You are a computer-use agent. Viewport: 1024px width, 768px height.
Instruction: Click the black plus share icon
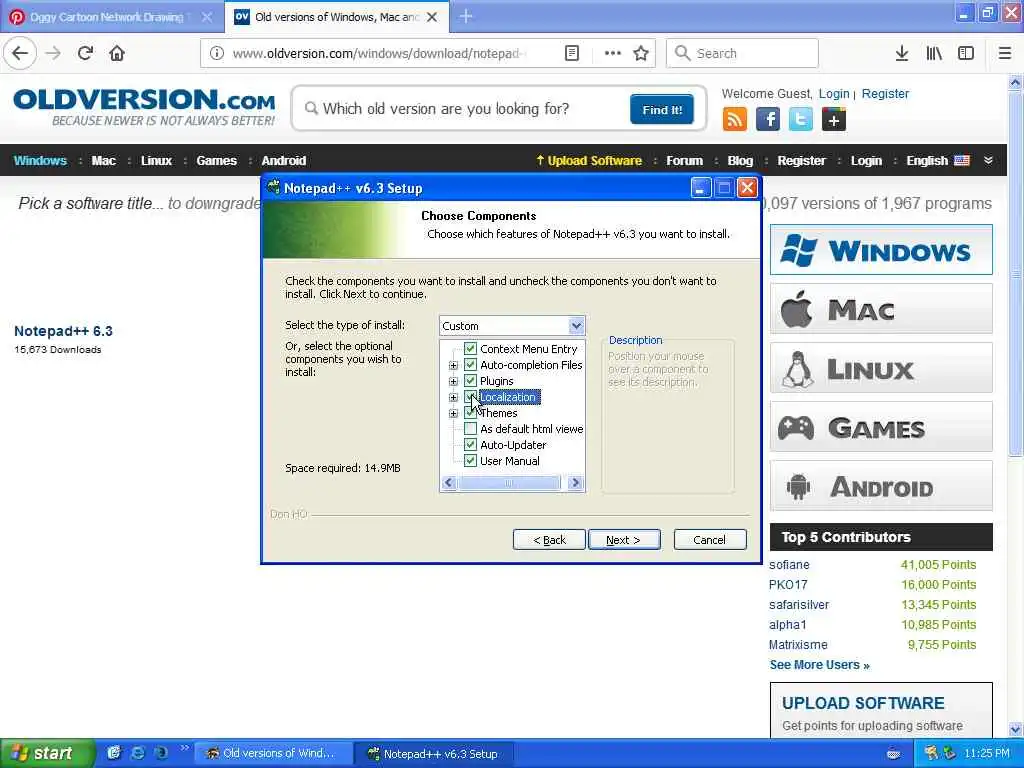coord(834,120)
